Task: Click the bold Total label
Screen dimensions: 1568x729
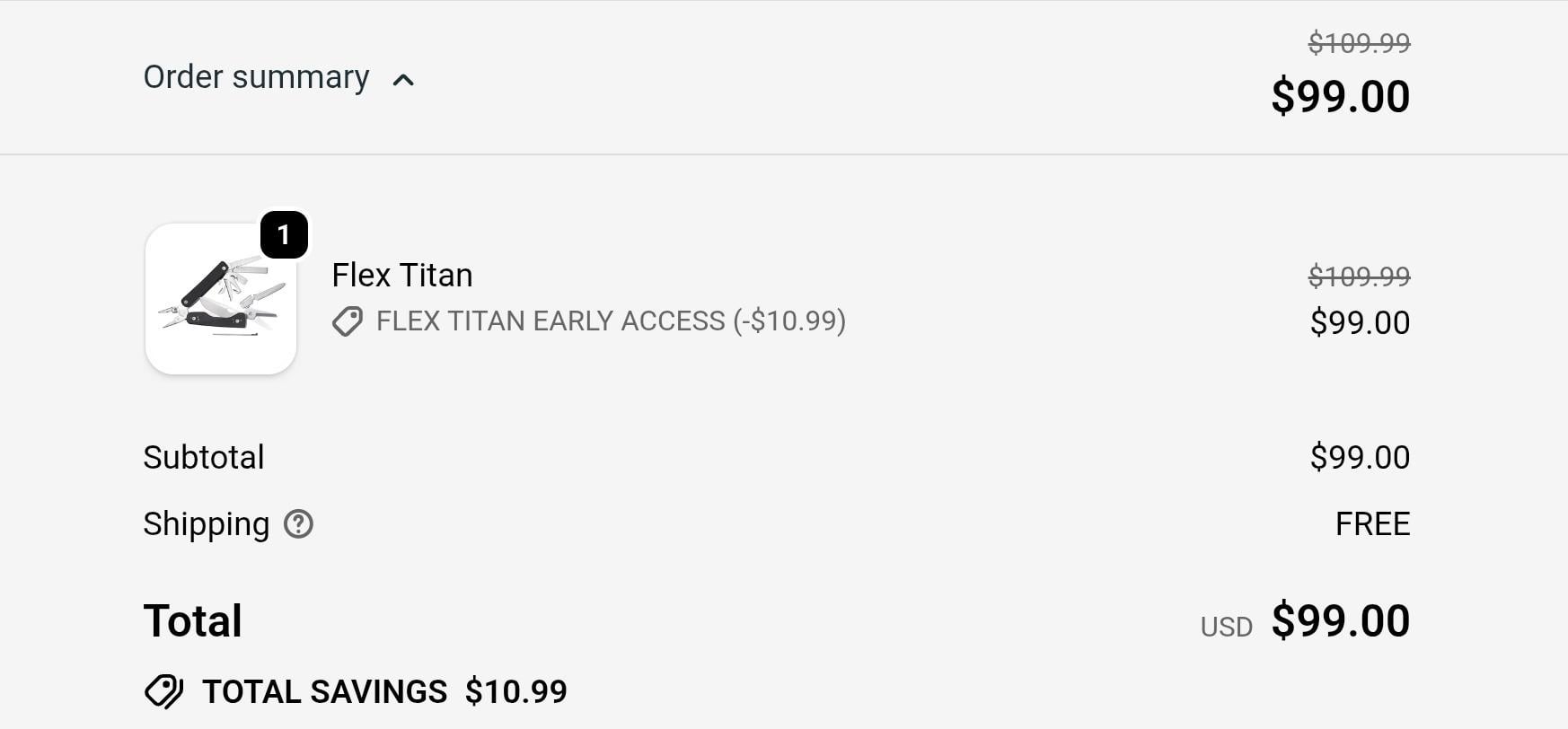Action: (x=193, y=620)
